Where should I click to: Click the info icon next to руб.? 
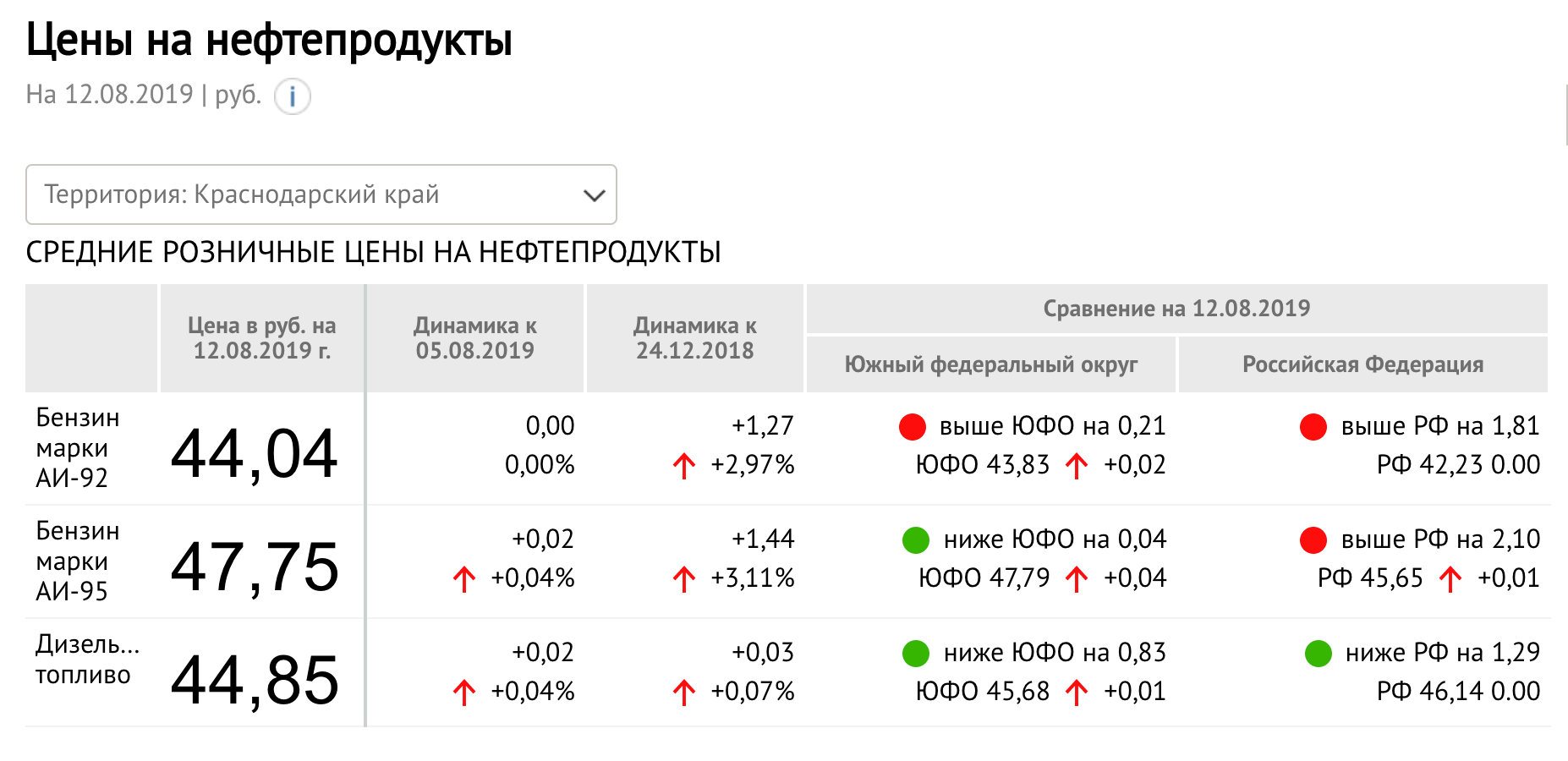point(293,96)
